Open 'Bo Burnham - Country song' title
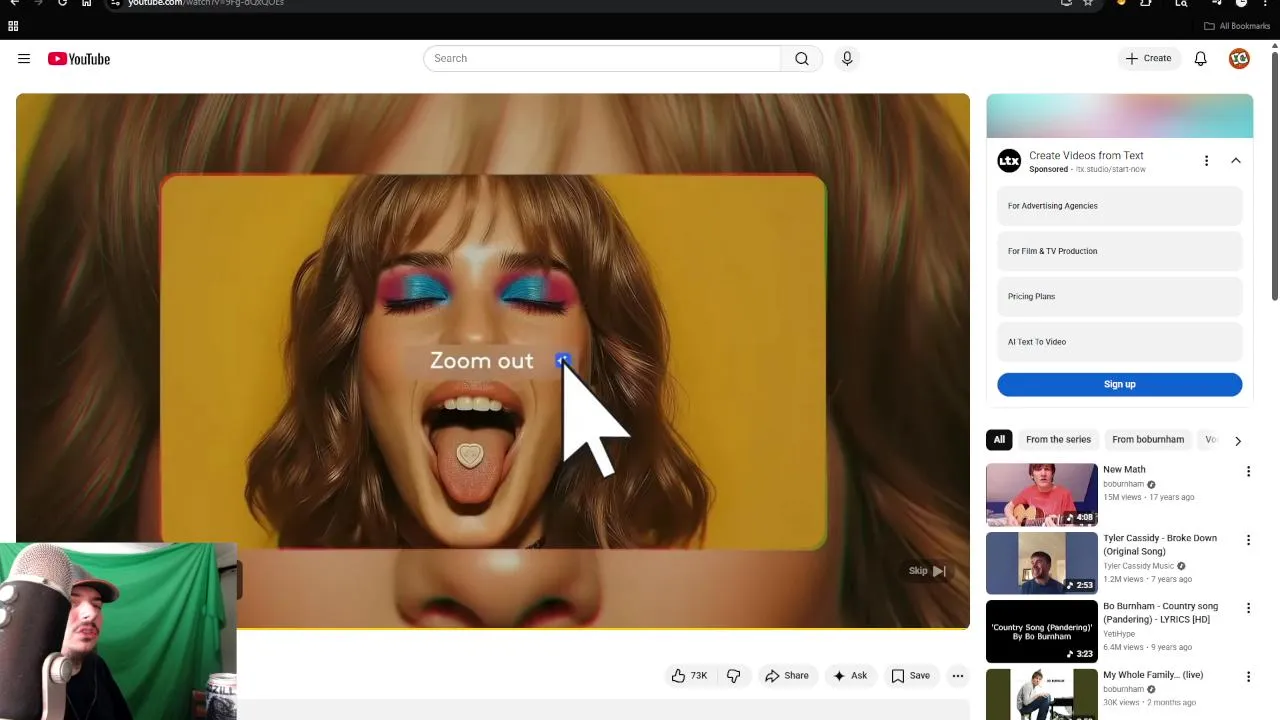This screenshot has width=1280, height=720. point(1160,613)
